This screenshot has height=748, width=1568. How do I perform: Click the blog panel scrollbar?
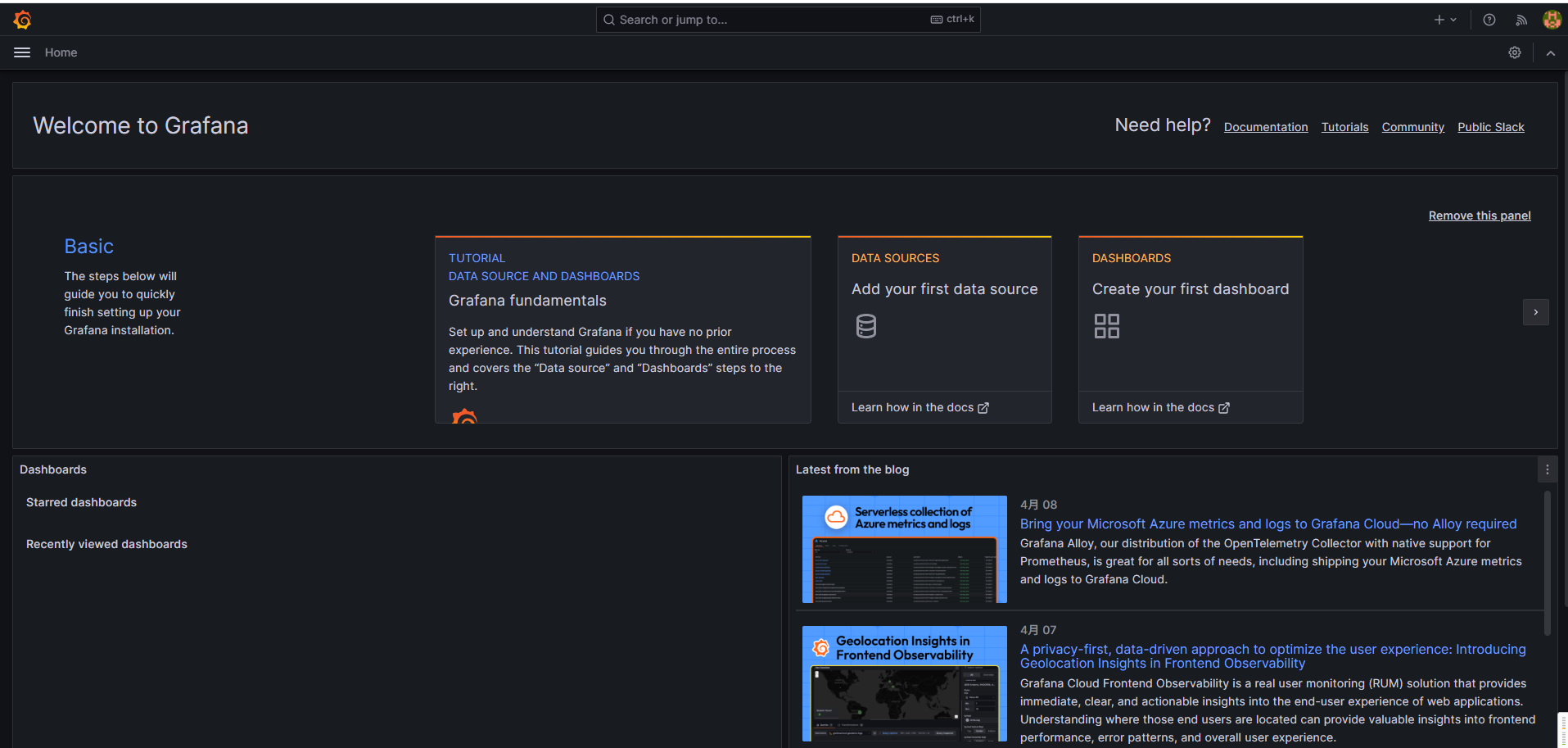(1547, 564)
